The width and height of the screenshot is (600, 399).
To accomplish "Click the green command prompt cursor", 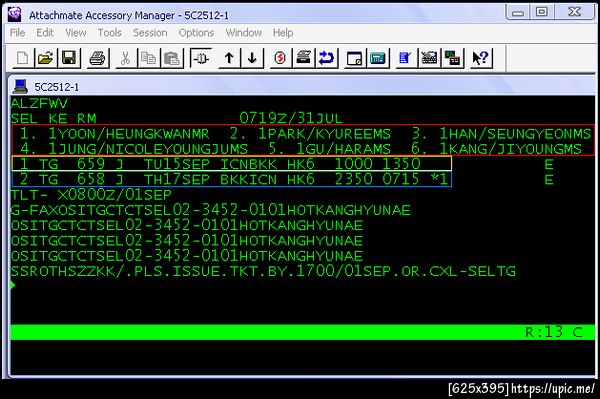I will tap(13, 285).
